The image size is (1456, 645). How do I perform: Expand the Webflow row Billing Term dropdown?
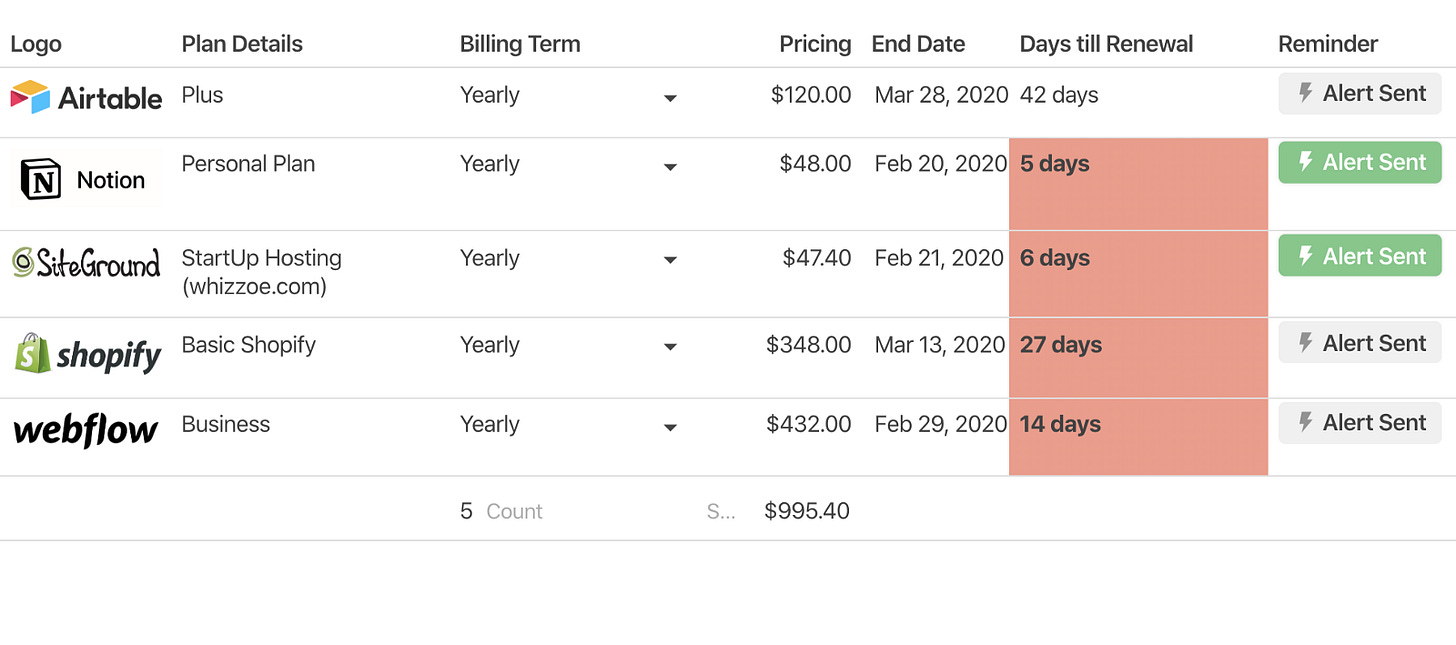point(670,427)
